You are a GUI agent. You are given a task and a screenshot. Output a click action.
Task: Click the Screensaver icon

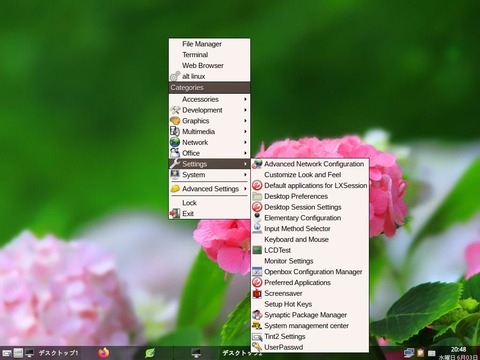[257, 293]
